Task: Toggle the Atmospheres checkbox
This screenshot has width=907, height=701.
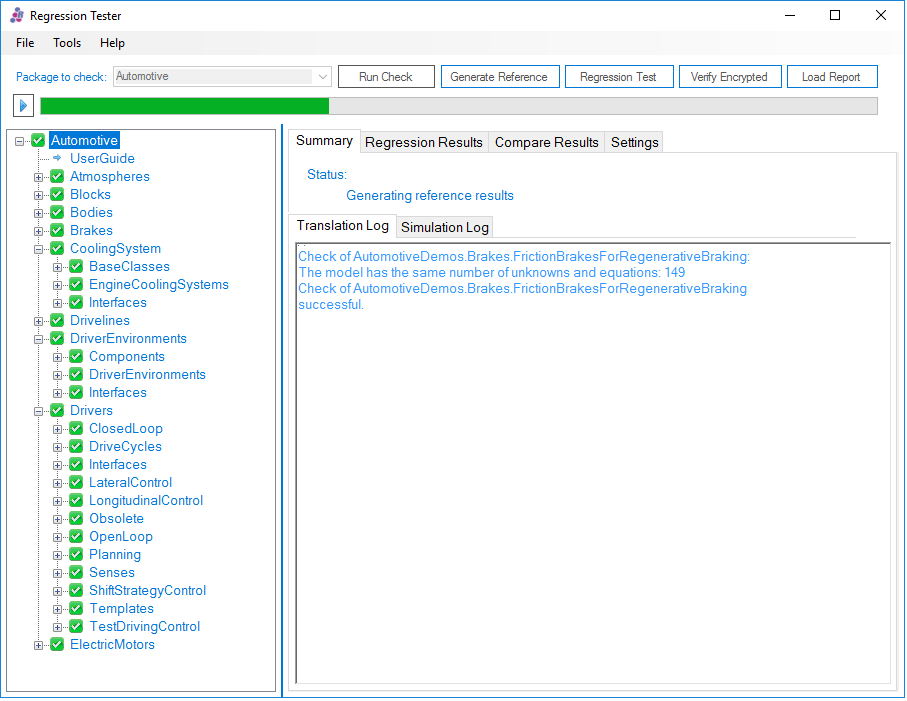Action: (x=57, y=176)
